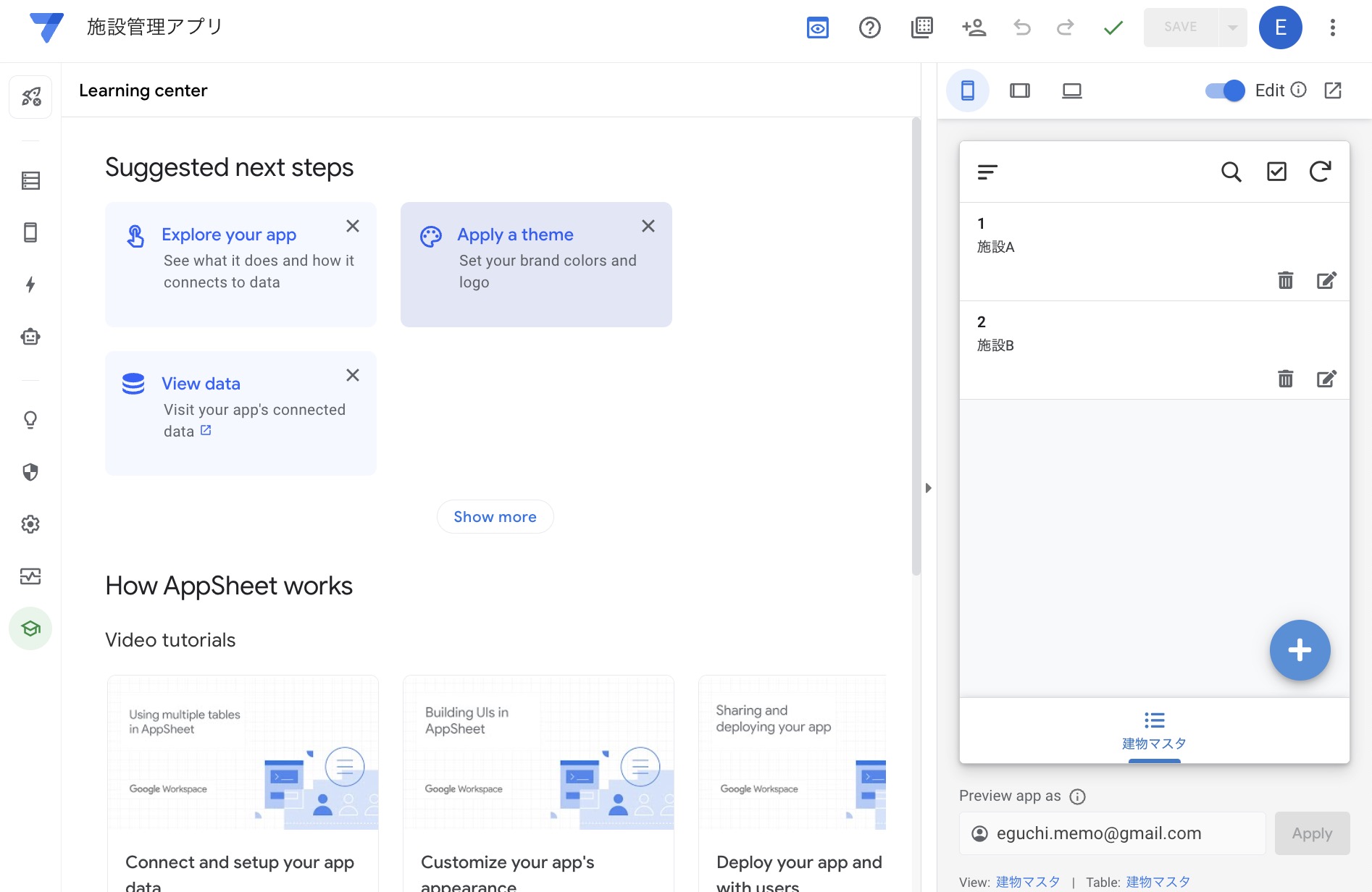
Task: Click the Show more button
Action: click(495, 517)
